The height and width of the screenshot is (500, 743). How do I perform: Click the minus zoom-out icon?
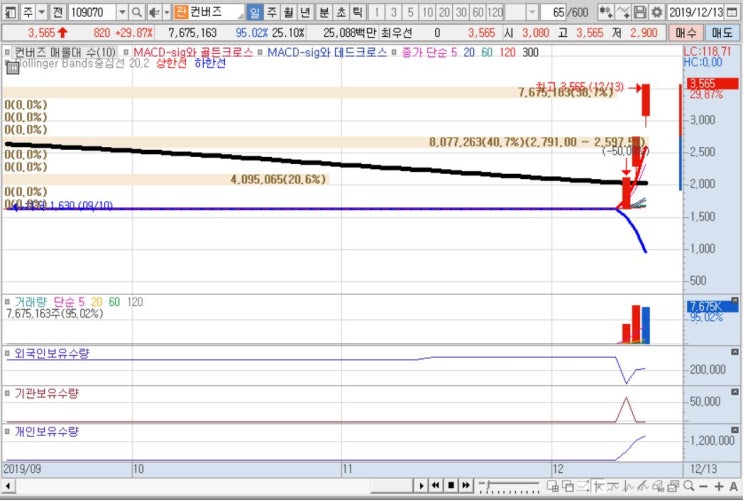(704, 486)
